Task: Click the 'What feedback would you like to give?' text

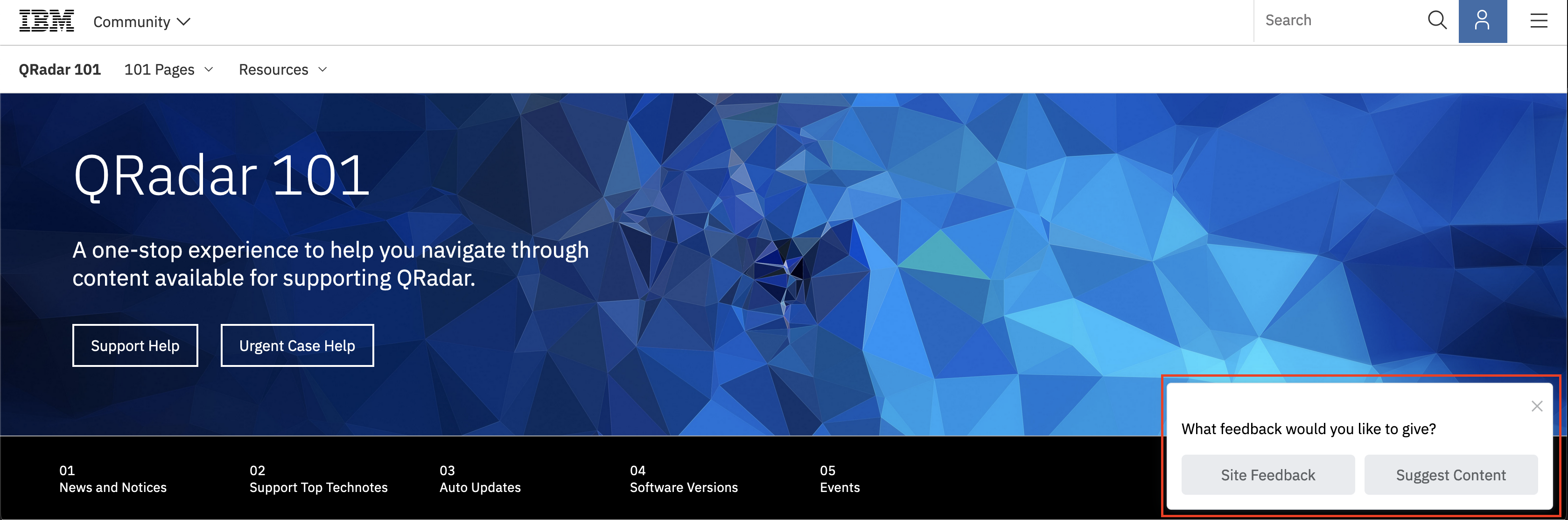Action: point(1309,429)
